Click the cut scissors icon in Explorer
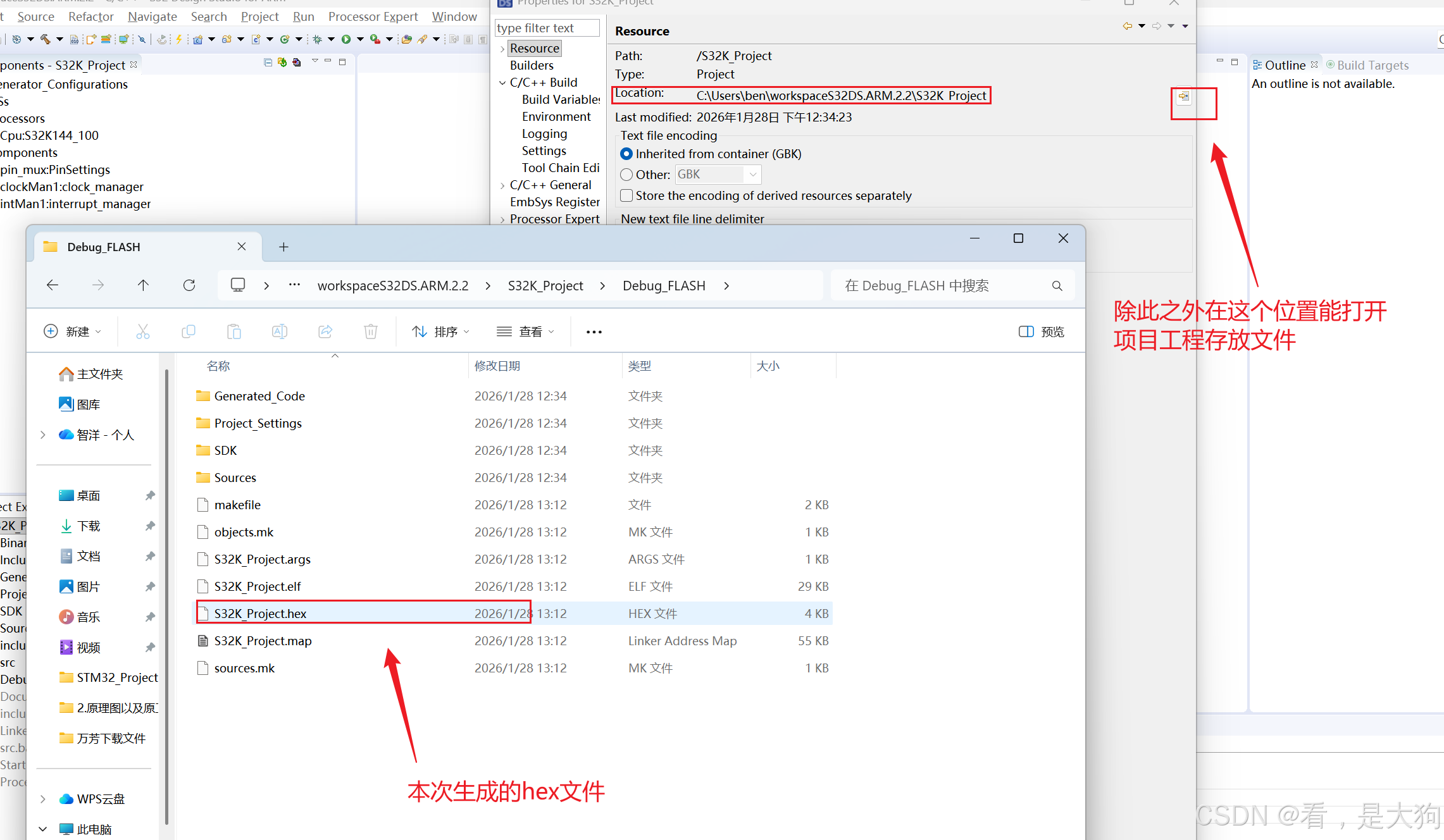 [x=143, y=331]
